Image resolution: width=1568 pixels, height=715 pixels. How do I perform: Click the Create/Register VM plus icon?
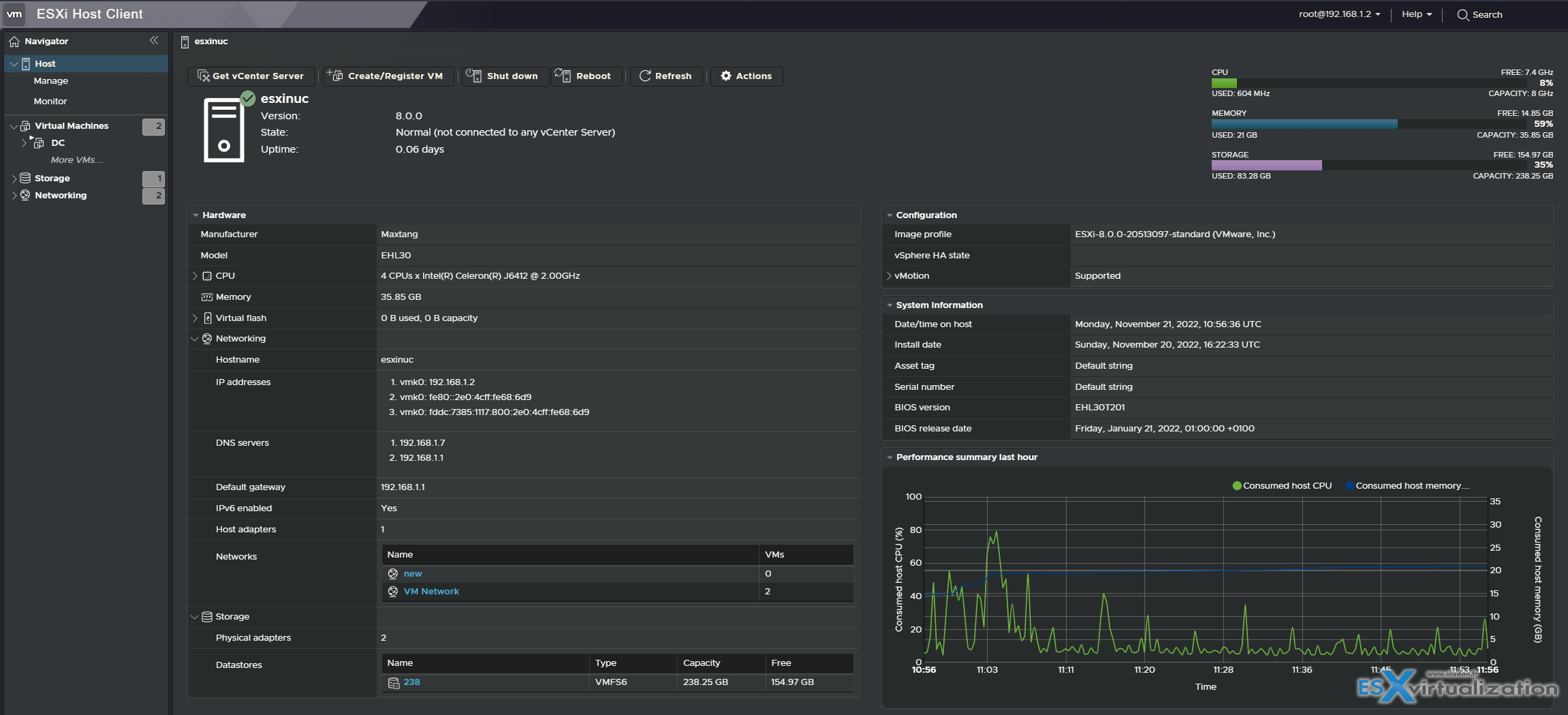(335, 75)
